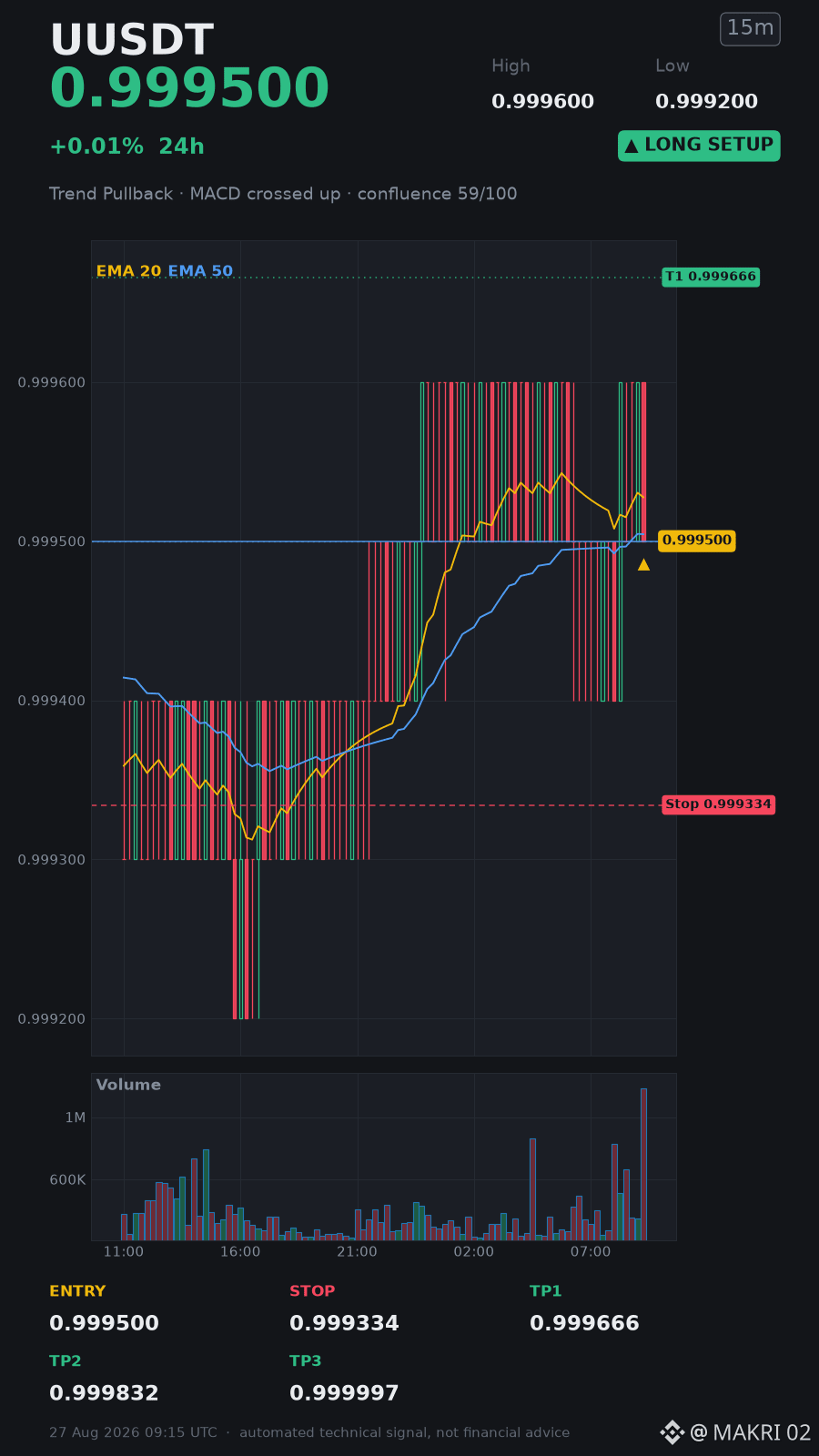The width and height of the screenshot is (819, 1456).
Task: Click the UUSDT symbol title
Action: pyautogui.click(x=132, y=40)
